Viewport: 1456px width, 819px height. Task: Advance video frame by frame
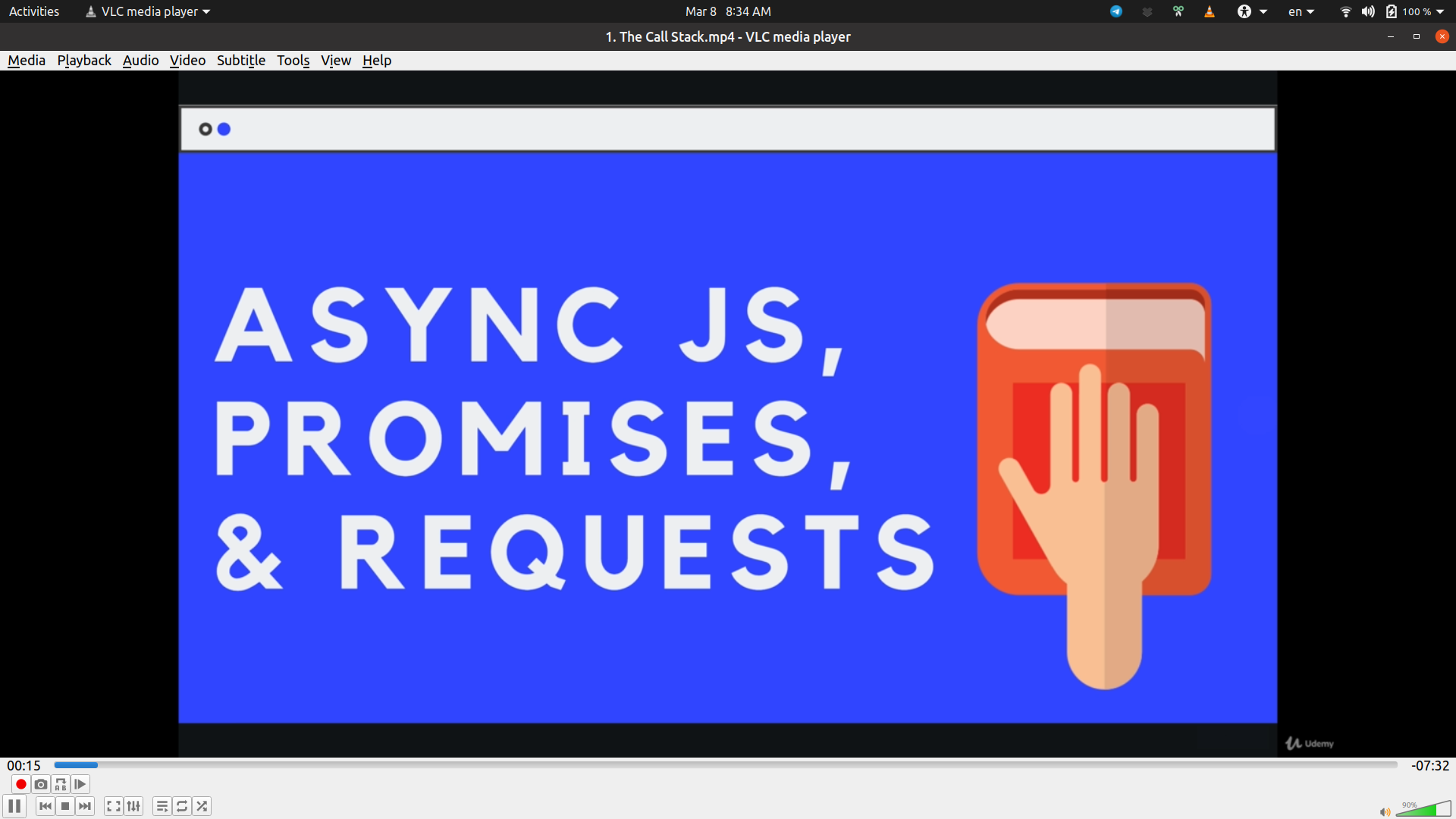point(80,784)
